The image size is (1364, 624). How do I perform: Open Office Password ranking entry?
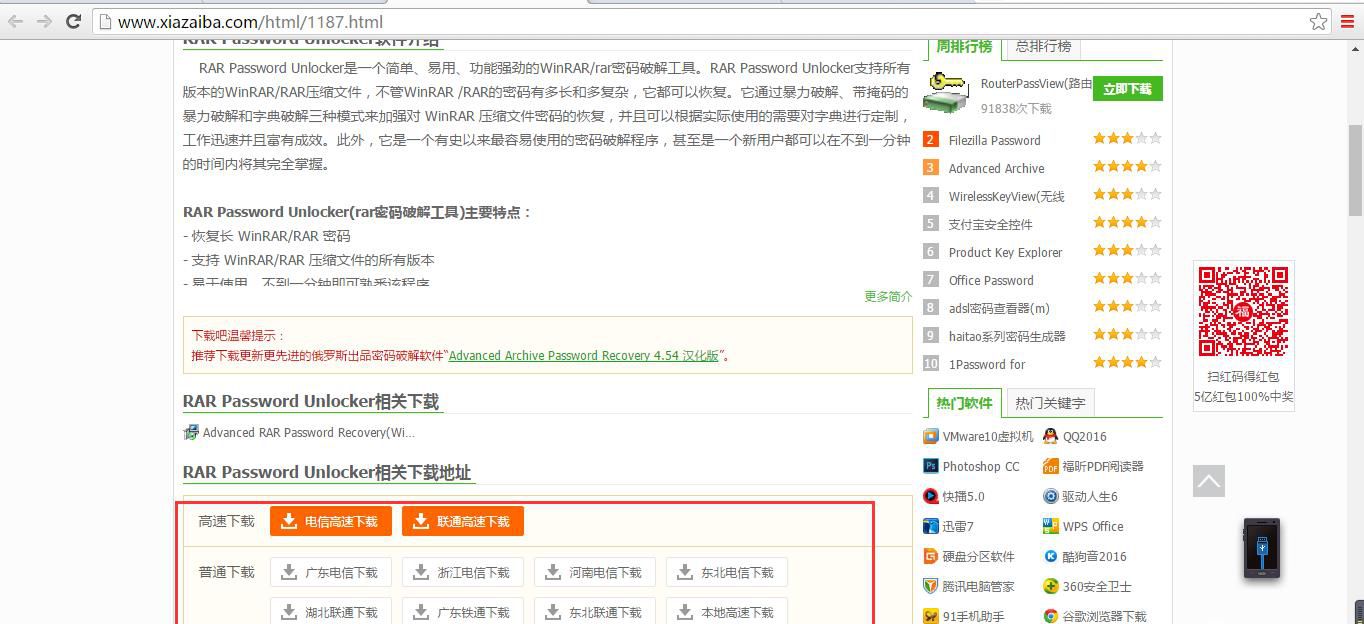991,280
